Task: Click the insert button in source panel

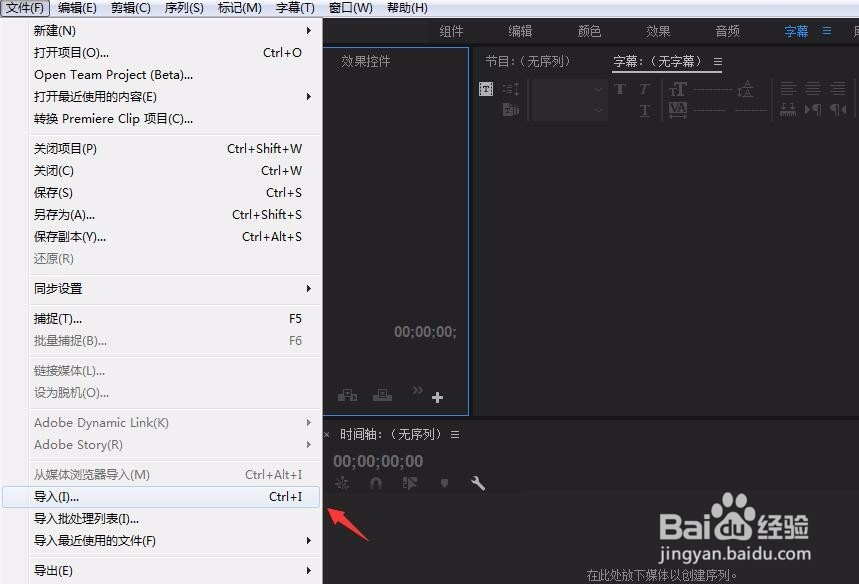Action: (x=347, y=395)
